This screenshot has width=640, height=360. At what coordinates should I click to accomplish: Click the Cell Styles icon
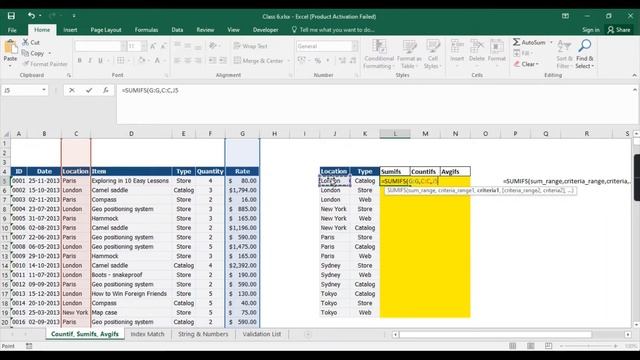pos(433,46)
